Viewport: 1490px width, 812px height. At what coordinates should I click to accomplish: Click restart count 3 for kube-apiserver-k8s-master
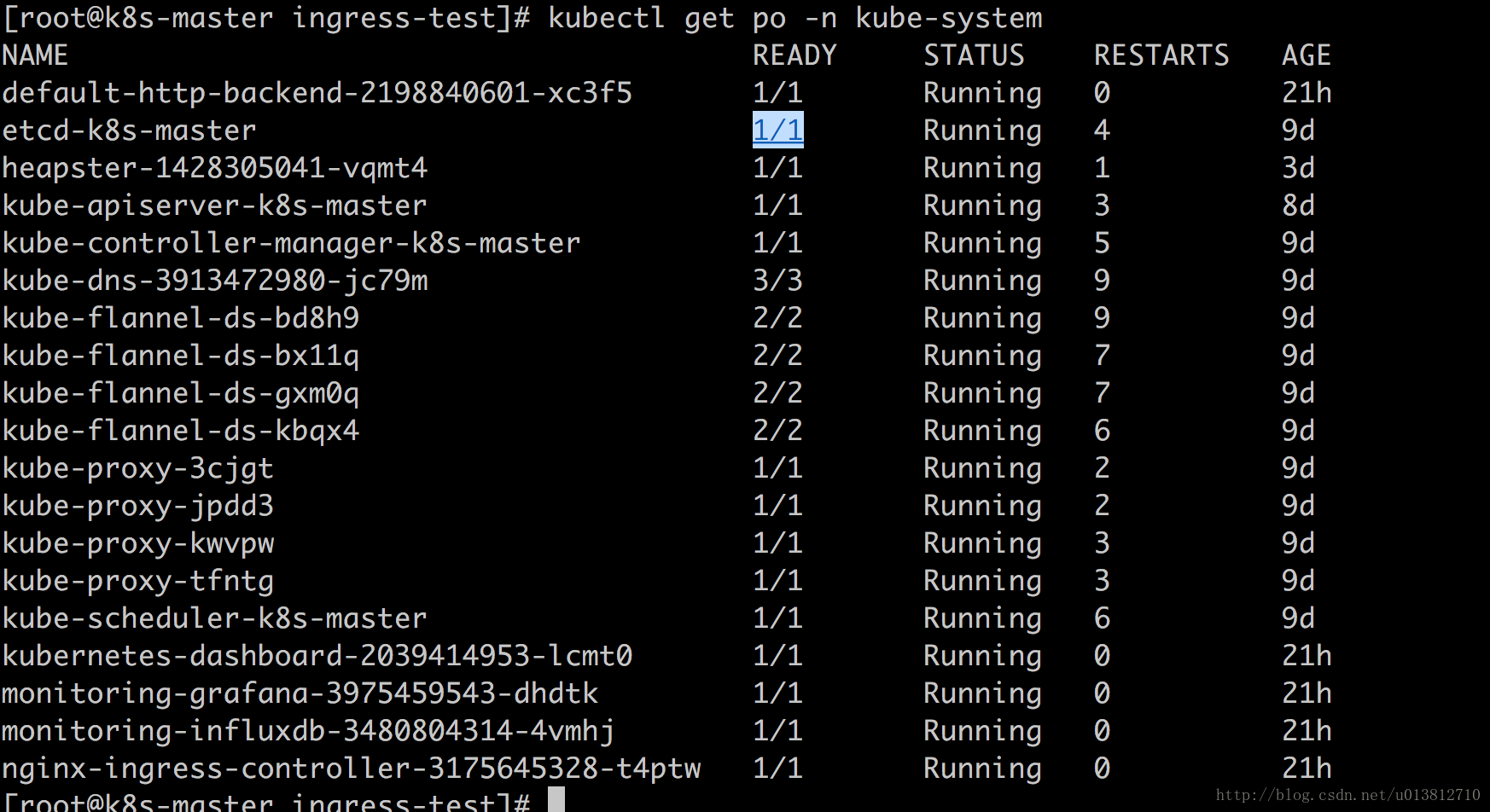1102,206
